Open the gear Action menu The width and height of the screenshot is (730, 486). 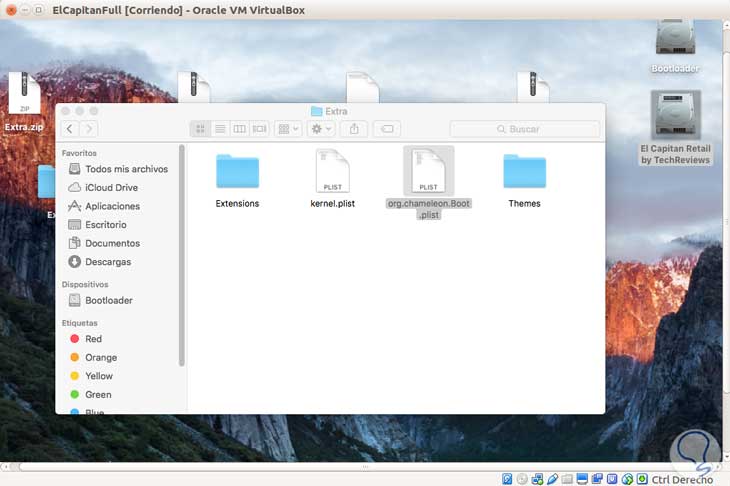(321, 129)
